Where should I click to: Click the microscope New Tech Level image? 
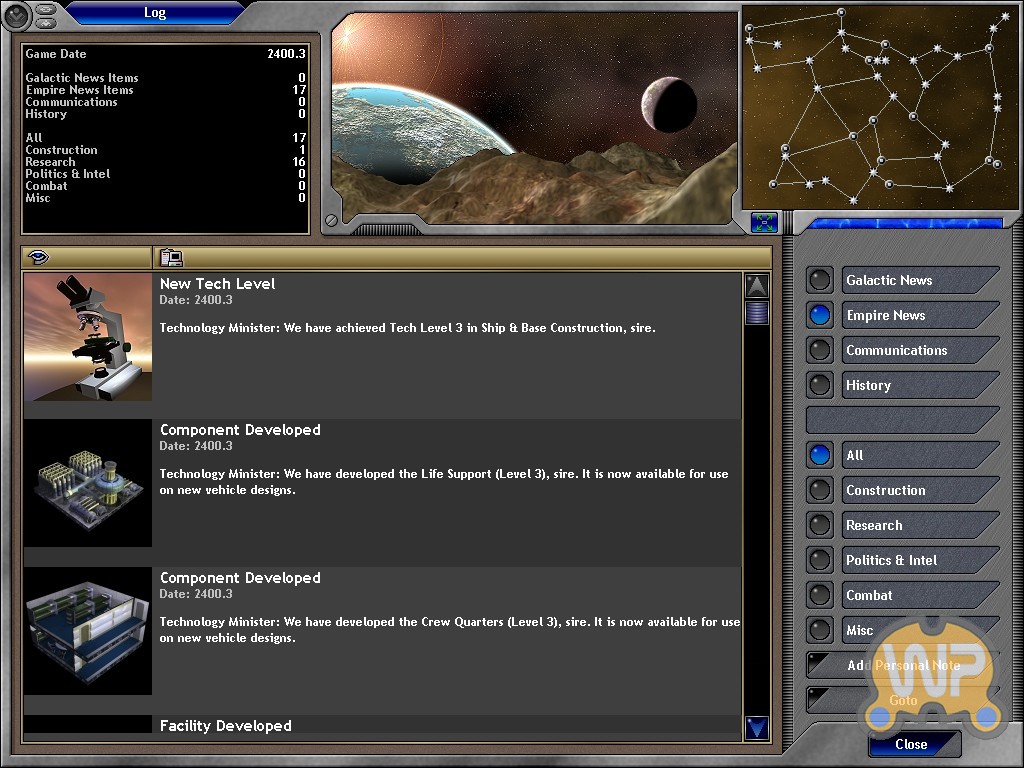[x=88, y=337]
